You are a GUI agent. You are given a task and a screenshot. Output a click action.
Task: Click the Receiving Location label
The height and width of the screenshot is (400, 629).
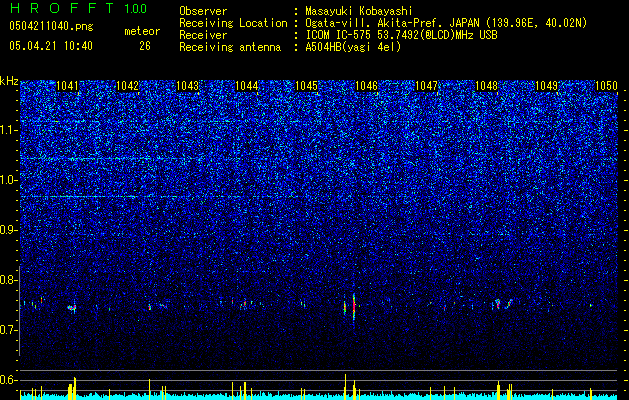pos(233,23)
